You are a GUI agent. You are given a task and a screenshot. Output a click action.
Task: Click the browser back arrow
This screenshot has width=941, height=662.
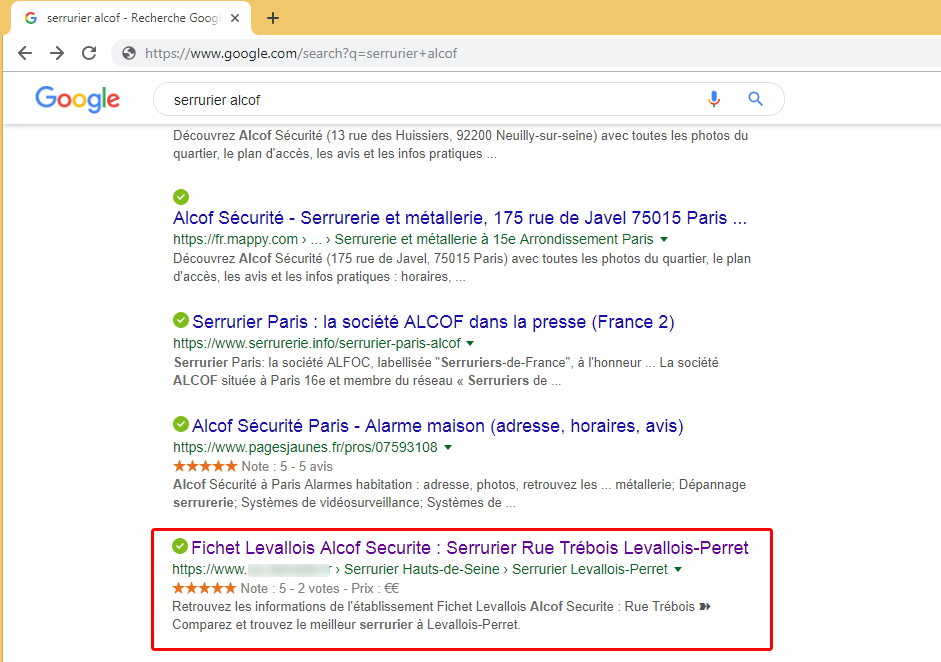[x=25, y=53]
